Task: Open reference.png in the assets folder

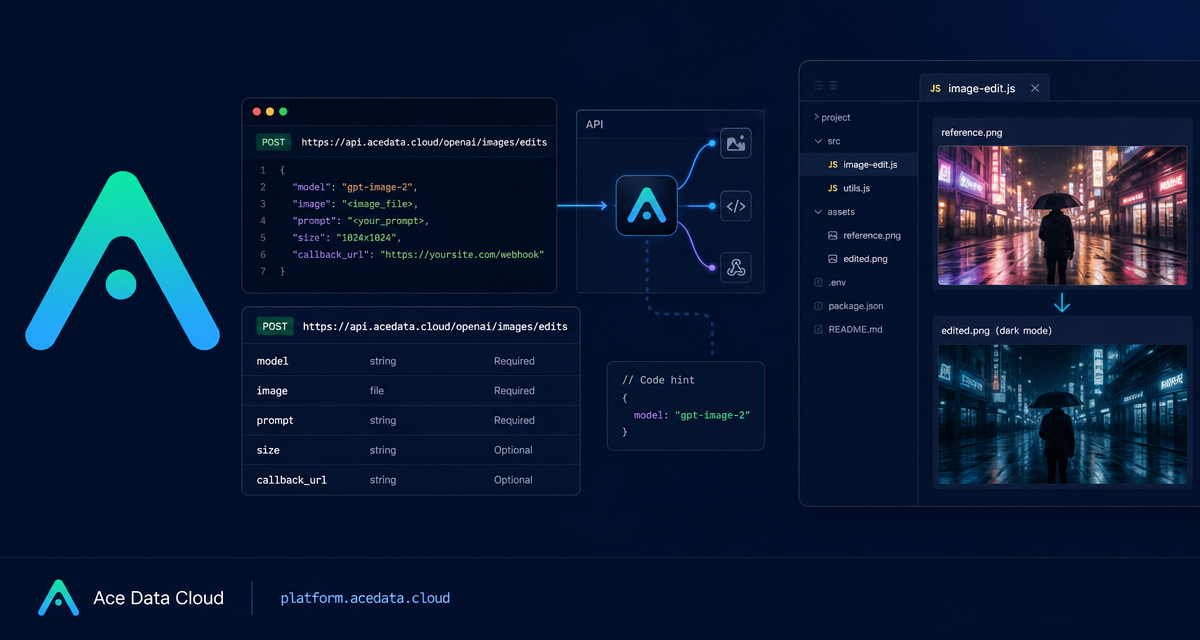Action: point(872,236)
